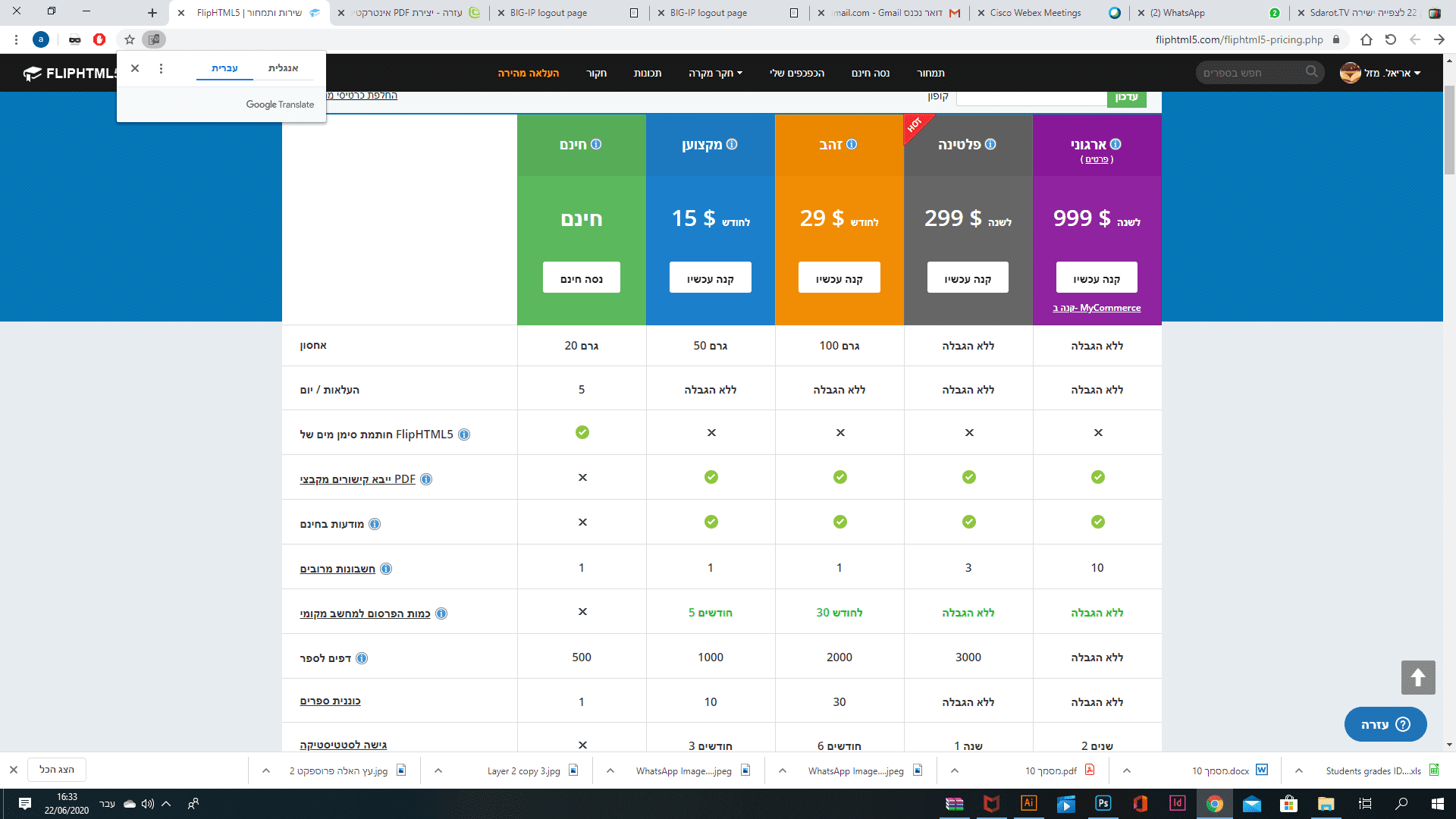Click the info icon beside FlipHTML5 watermark row

tap(464, 435)
